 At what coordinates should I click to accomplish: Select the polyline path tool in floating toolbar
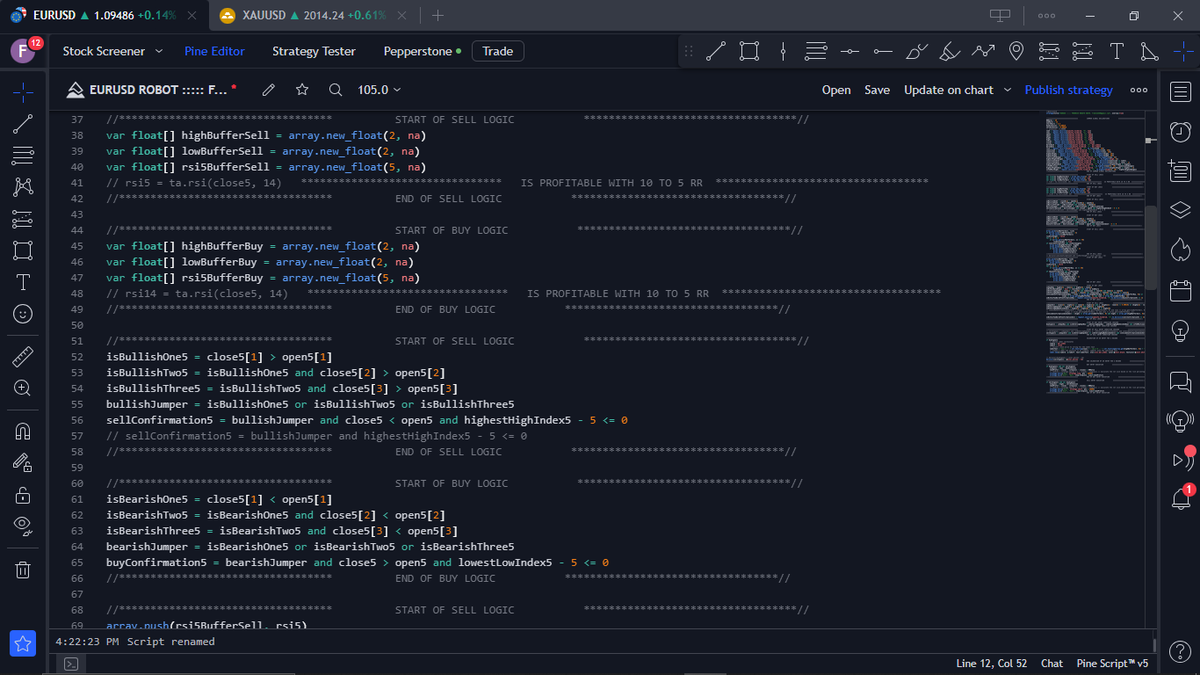983,51
